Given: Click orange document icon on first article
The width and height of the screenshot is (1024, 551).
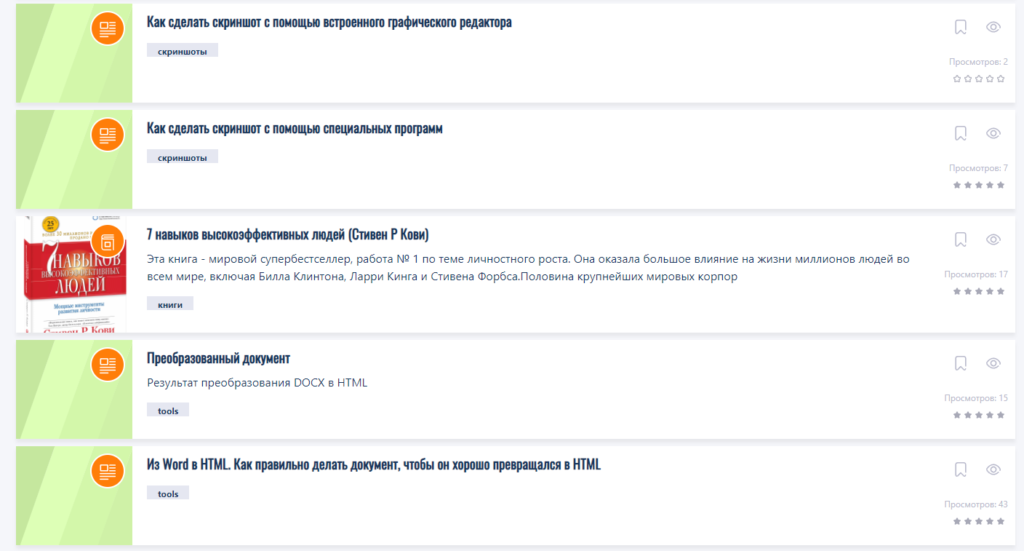Looking at the screenshot, I should (107, 28).
